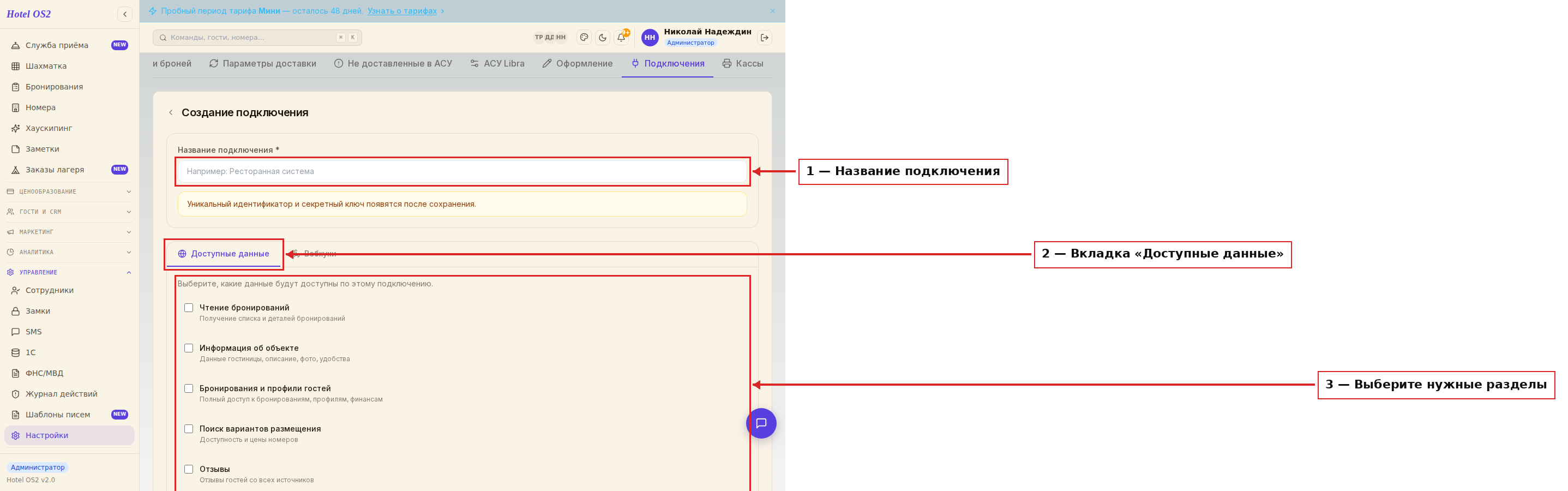This screenshot has width=1568, height=491.
Task: Click Hotel OS2 v2.0 version text
Action: (x=31, y=480)
